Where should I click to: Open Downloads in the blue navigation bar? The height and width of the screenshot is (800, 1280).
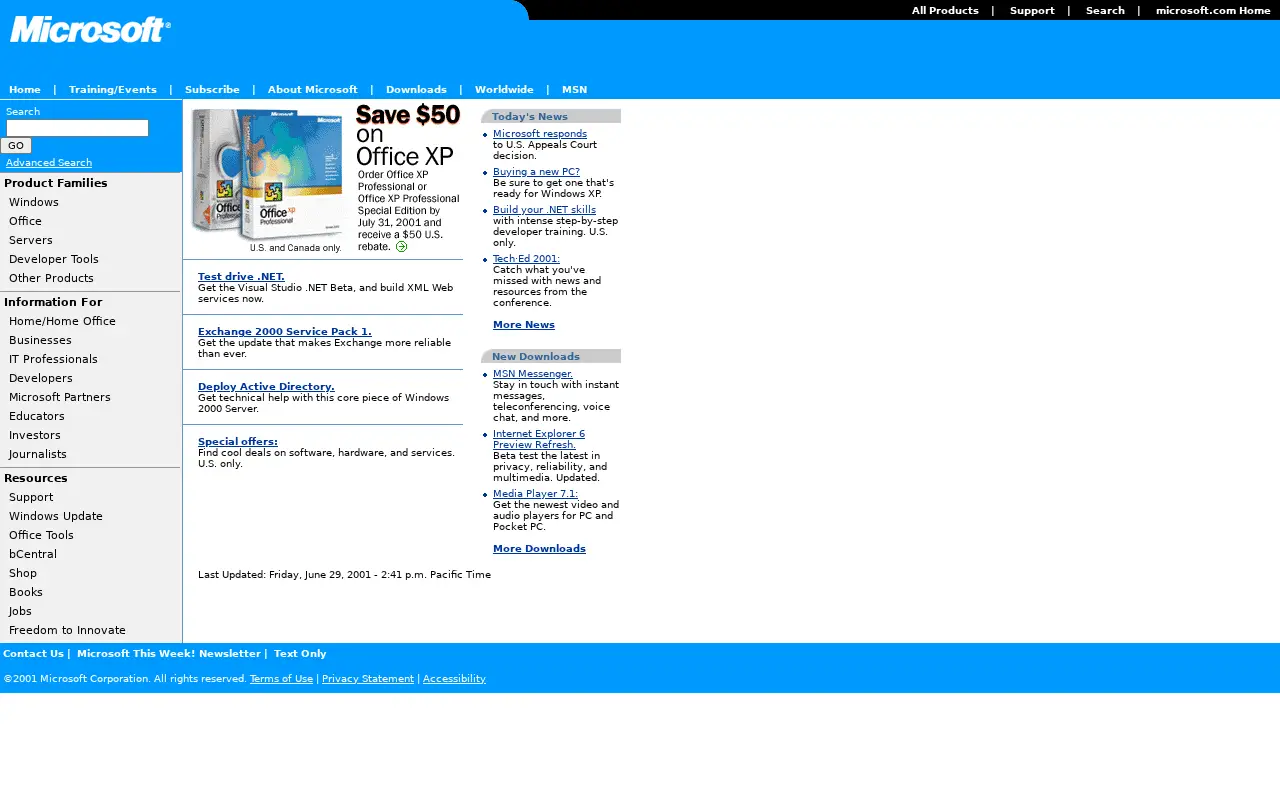coord(416,90)
